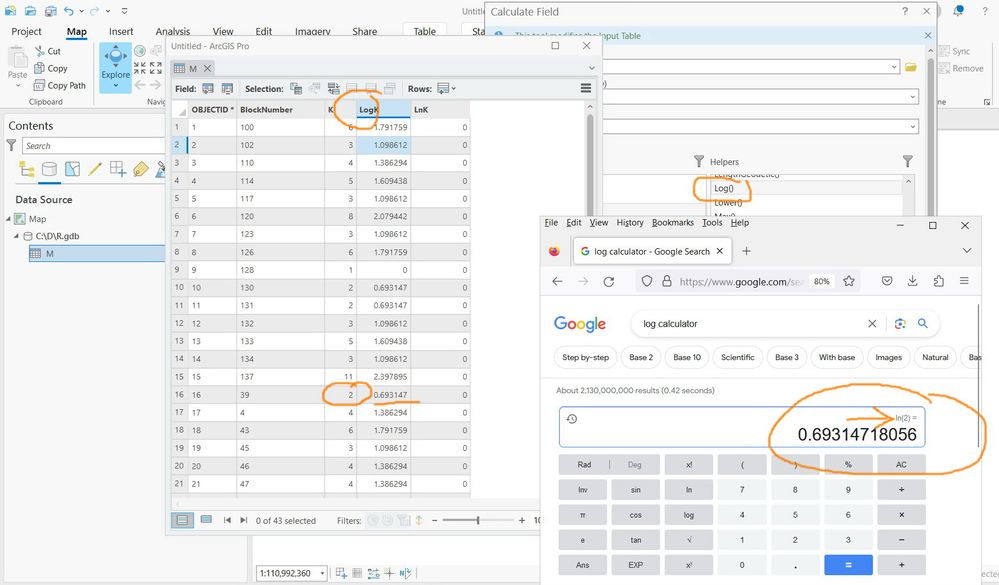Open the Explore tool dropdown arrow

[x=115, y=85]
